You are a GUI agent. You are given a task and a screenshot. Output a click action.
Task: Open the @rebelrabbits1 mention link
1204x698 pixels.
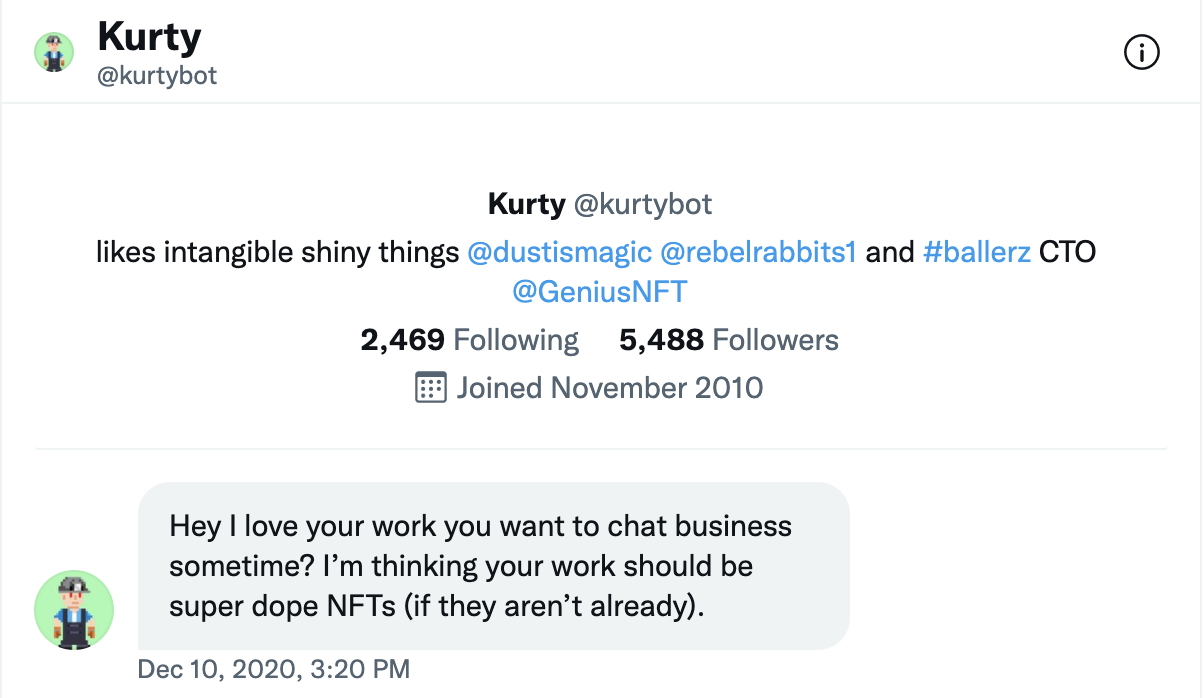coord(758,252)
